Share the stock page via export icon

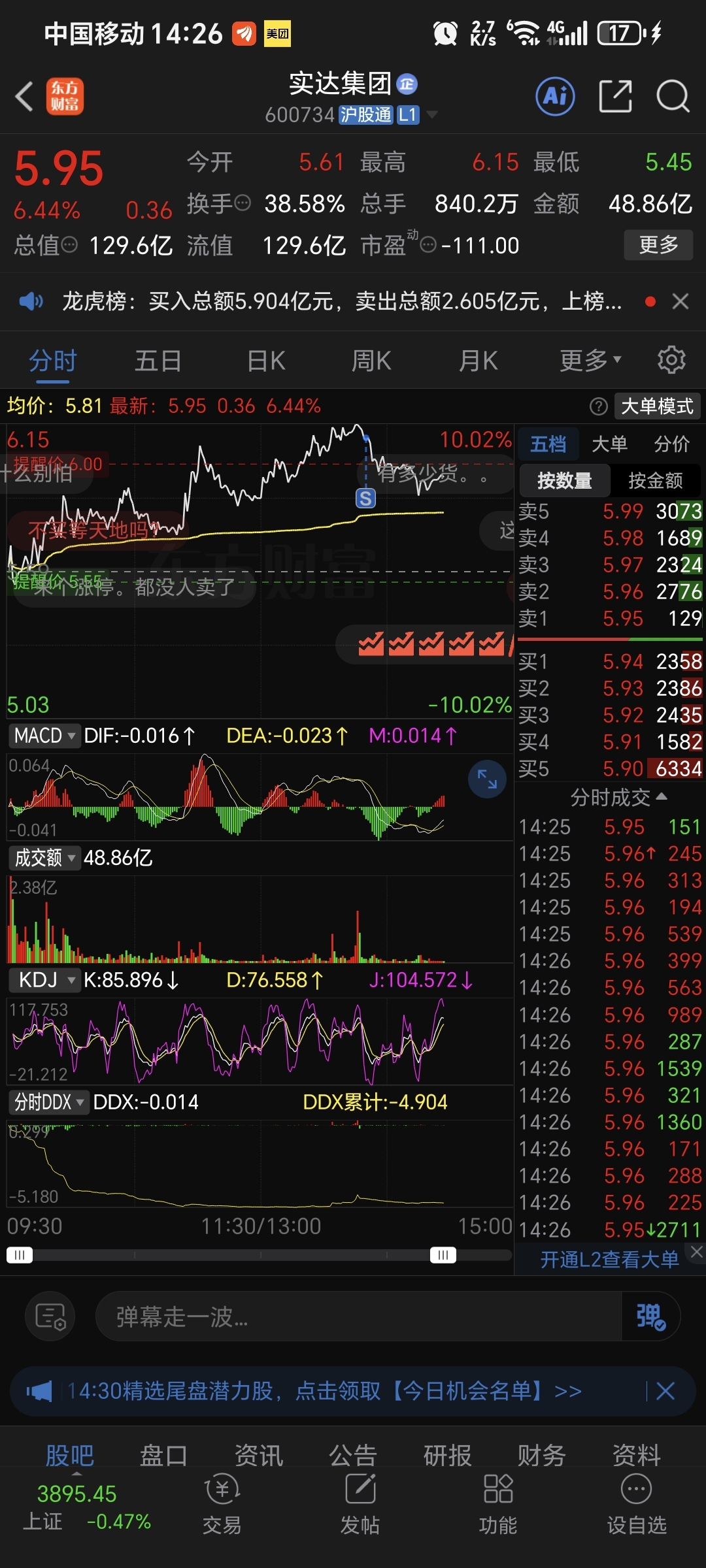[616, 97]
